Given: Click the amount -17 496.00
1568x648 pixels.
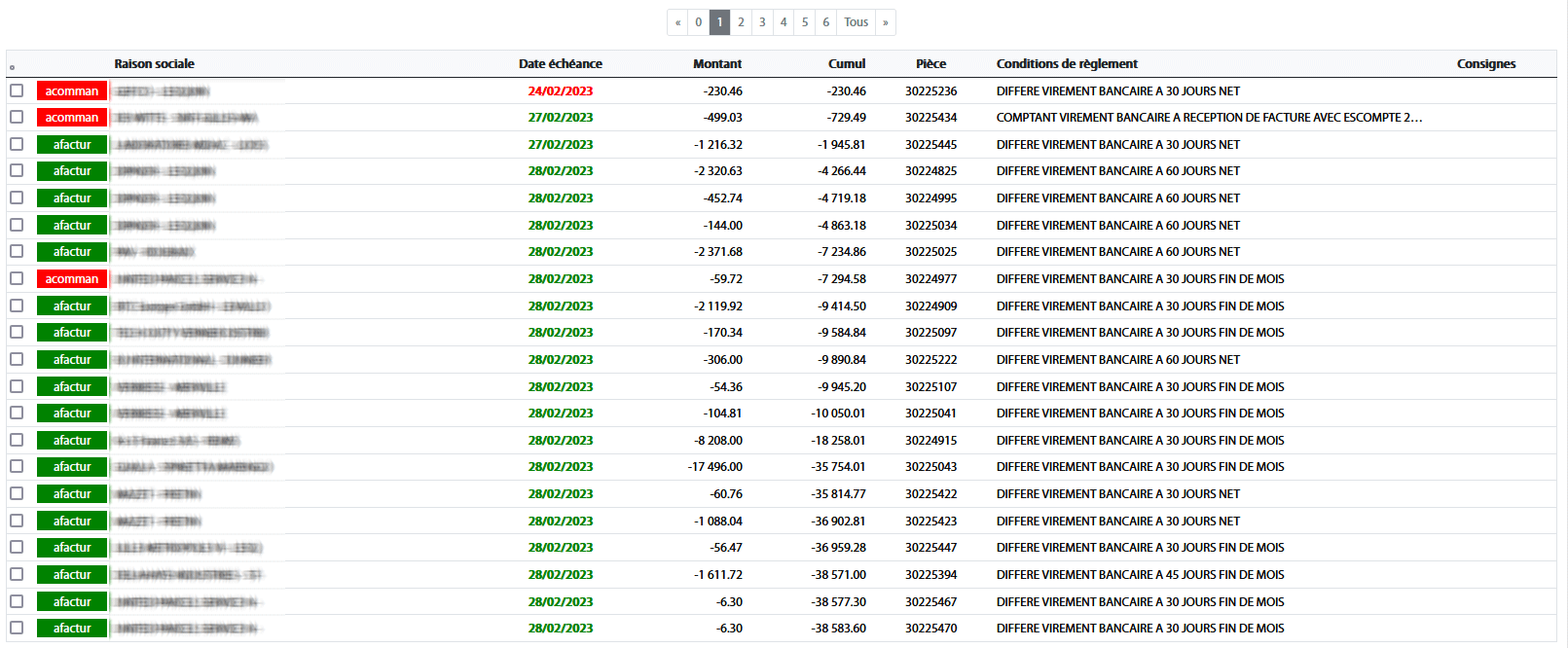Looking at the screenshot, I should click(715, 467).
